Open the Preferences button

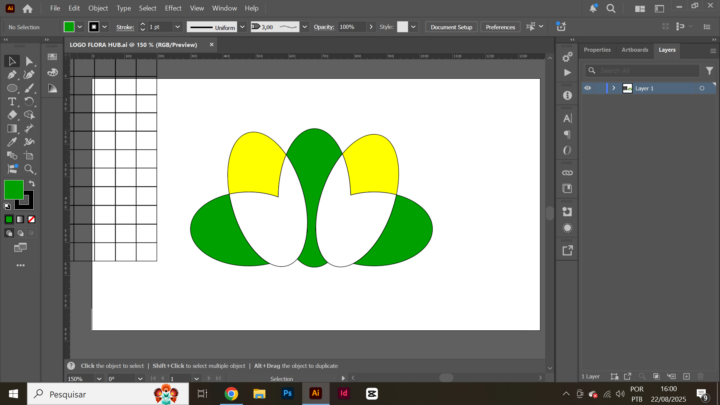click(501, 27)
